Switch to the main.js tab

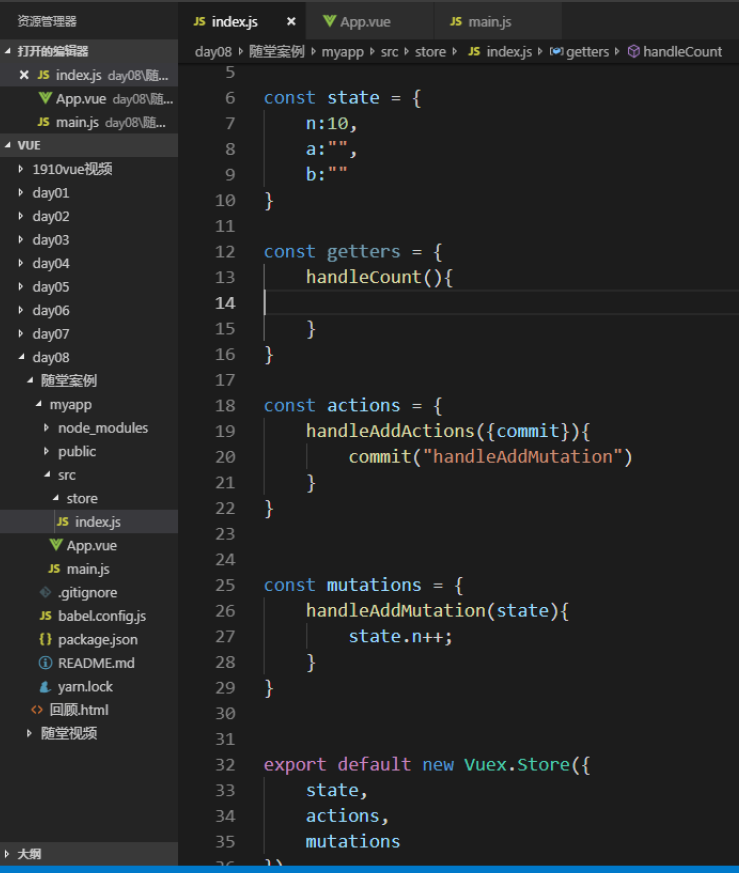point(497,22)
